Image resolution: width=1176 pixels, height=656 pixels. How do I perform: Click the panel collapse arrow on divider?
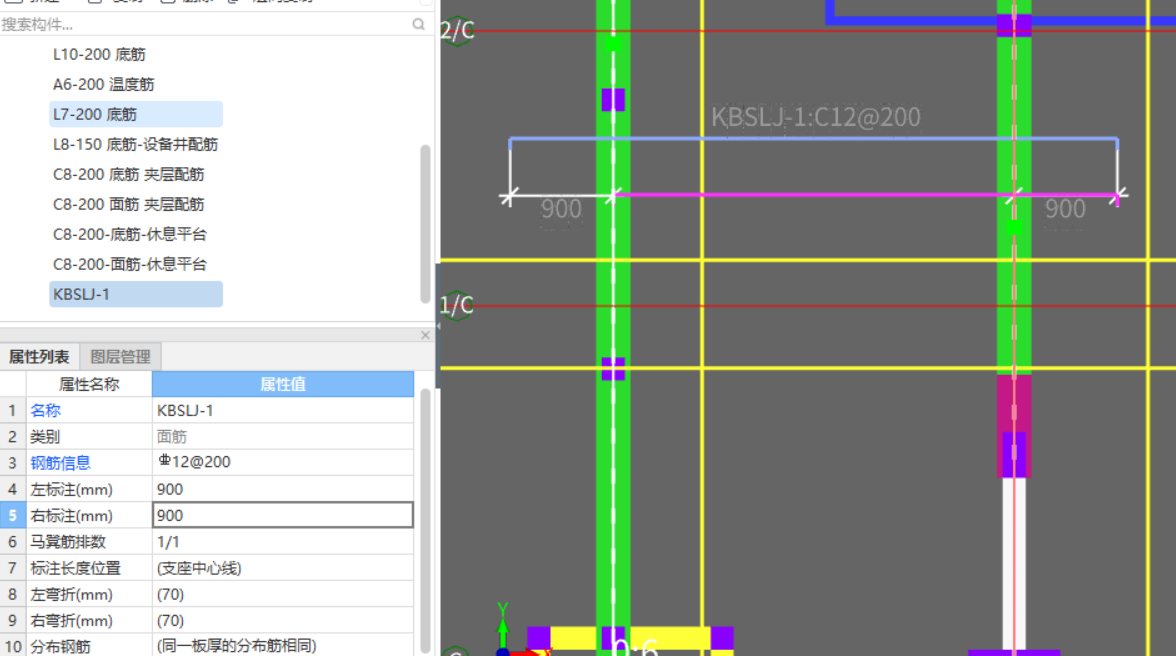click(x=438, y=326)
